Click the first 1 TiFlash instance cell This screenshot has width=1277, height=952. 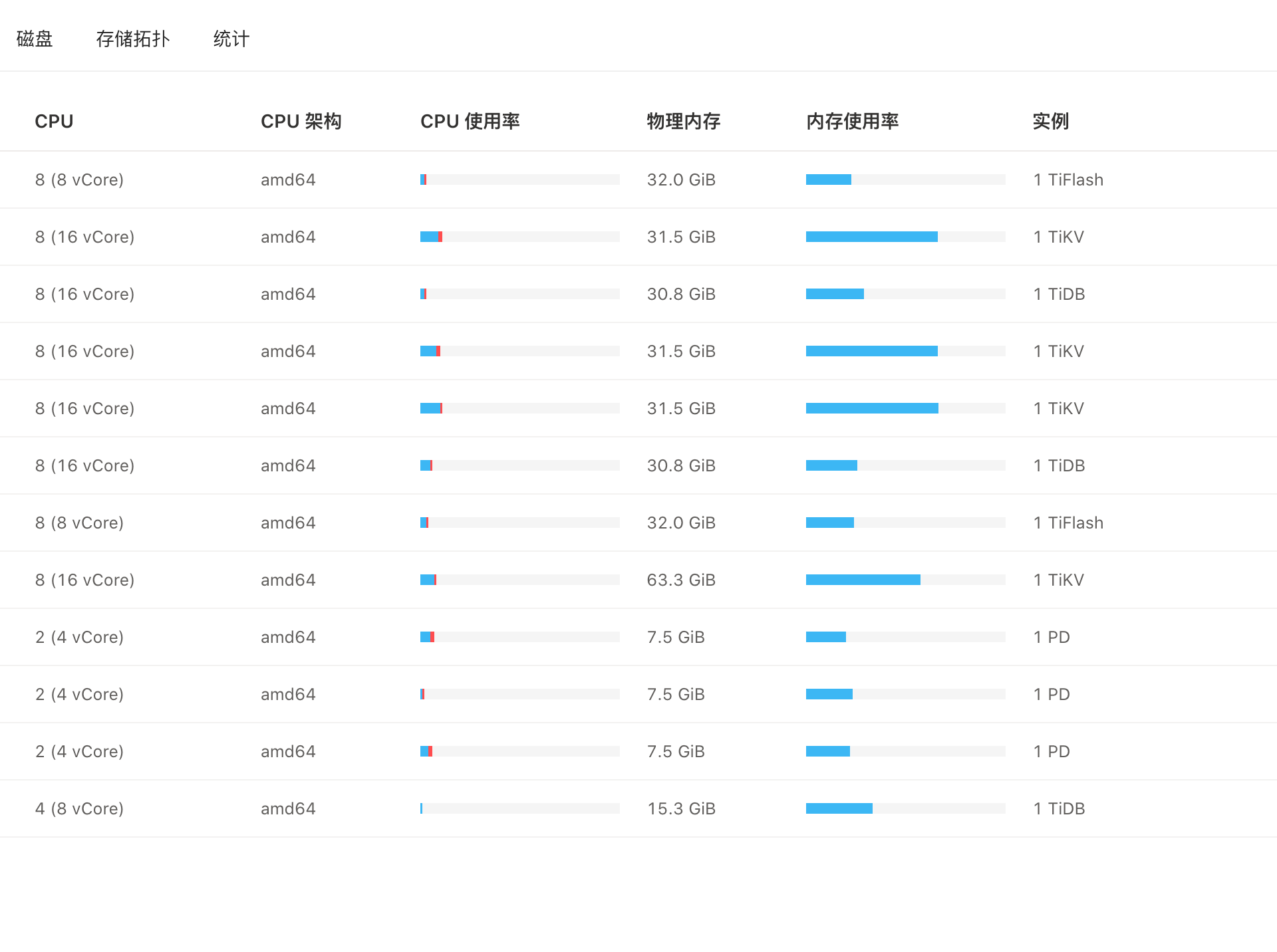[x=1068, y=179]
